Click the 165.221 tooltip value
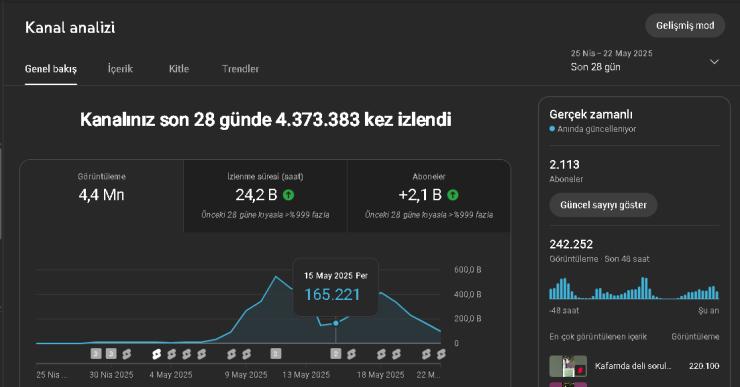This screenshot has height=387, width=740. coord(332,294)
